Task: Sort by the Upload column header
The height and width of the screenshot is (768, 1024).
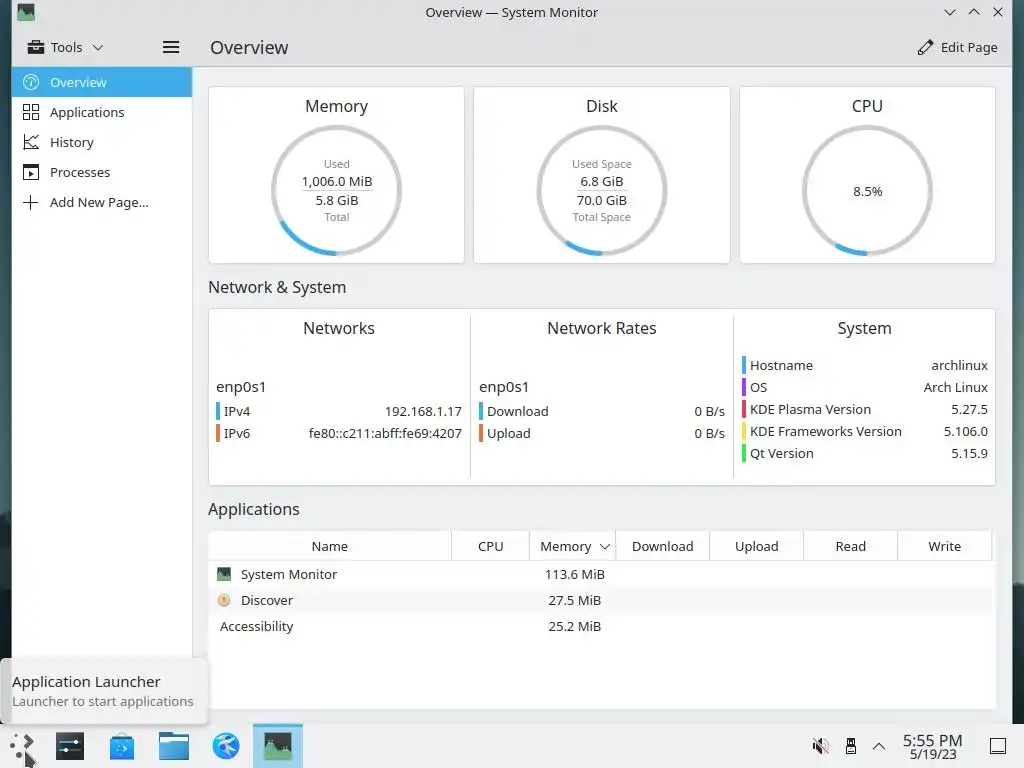Action: point(756,546)
